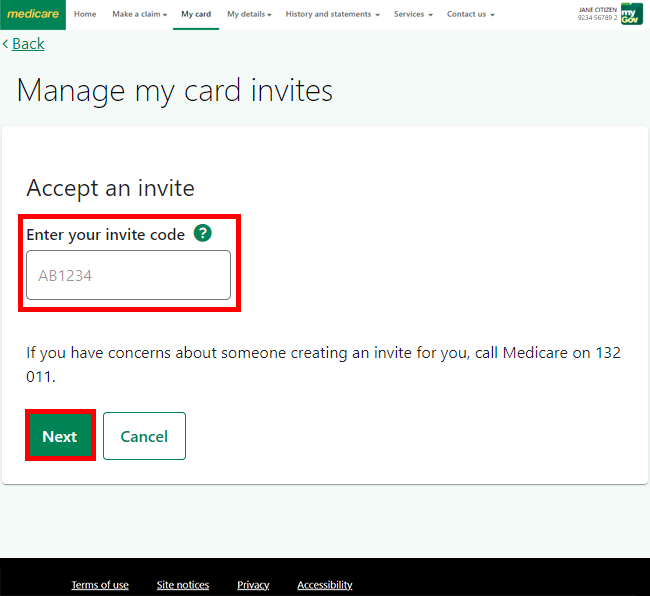Open History and statements dropdown menu

tap(332, 15)
